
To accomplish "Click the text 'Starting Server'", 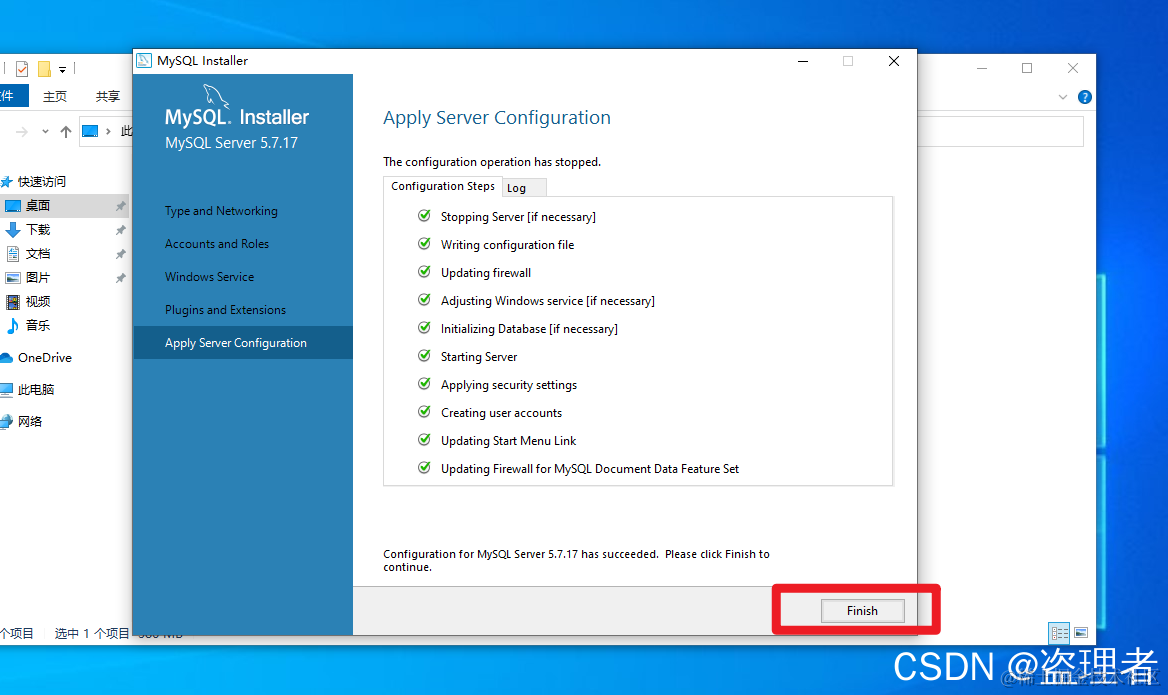I will pyautogui.click(x=478, y=357).
